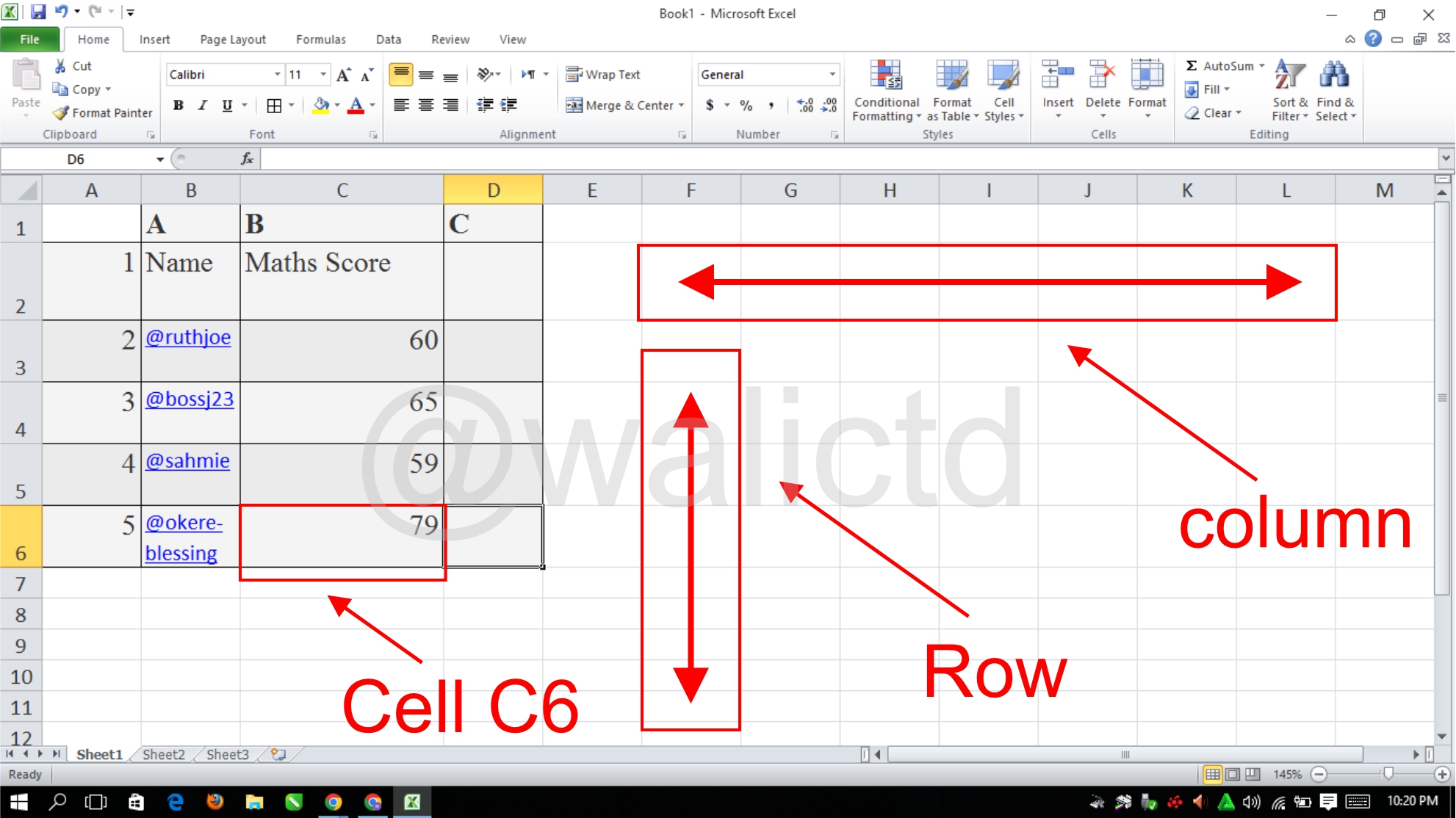Click the Orientation text rotation icon
This screenshot has width=1456, height=818.
485,75
